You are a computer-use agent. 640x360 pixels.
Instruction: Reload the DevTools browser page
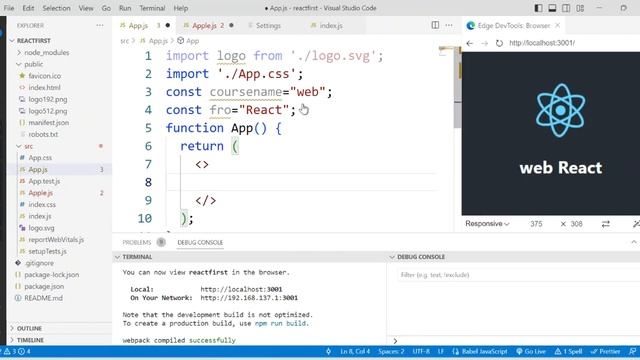pos(499,43)
